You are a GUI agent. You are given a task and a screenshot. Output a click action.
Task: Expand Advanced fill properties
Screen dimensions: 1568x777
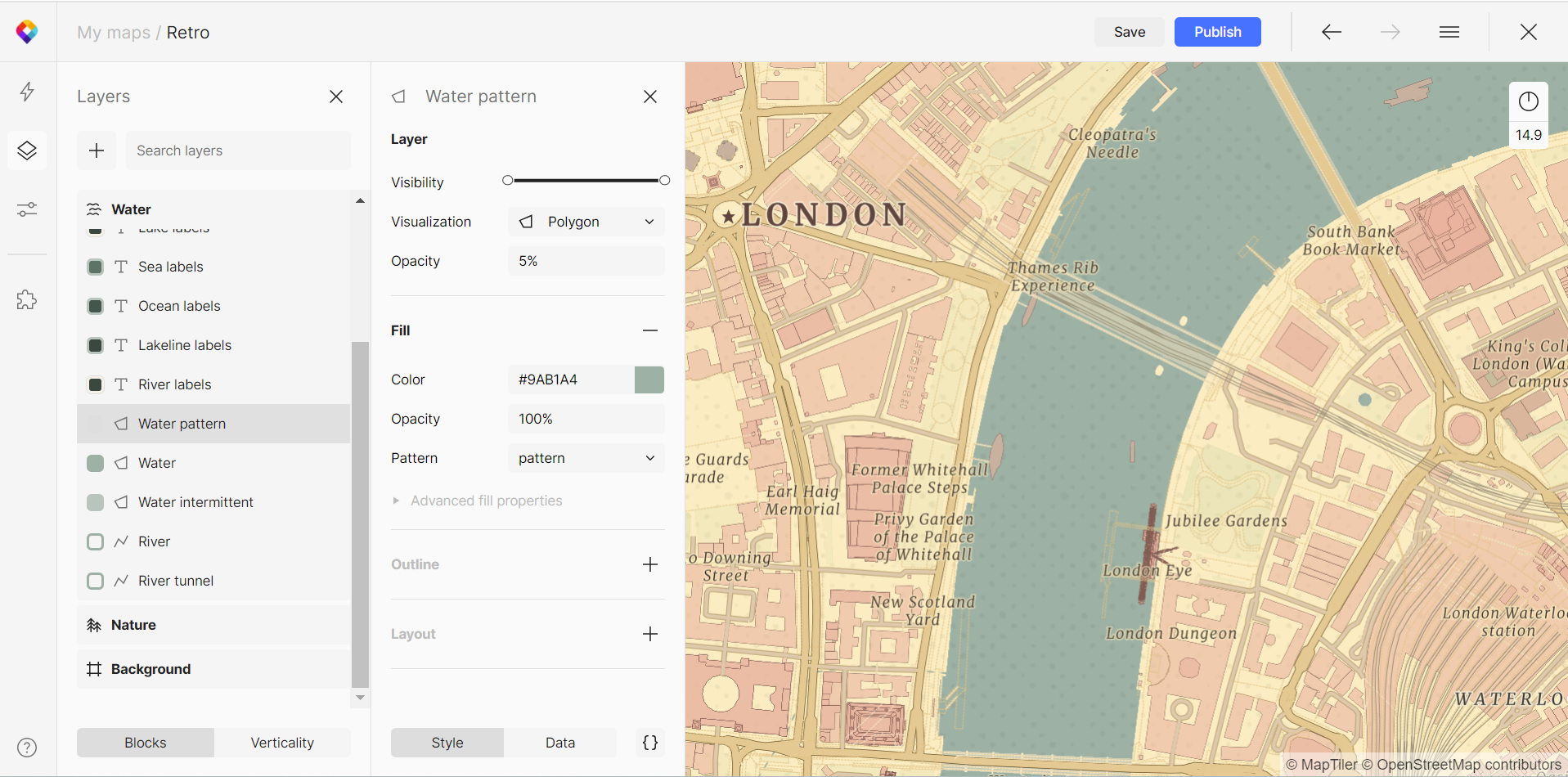pyautogui.click(x=486, y=501)
